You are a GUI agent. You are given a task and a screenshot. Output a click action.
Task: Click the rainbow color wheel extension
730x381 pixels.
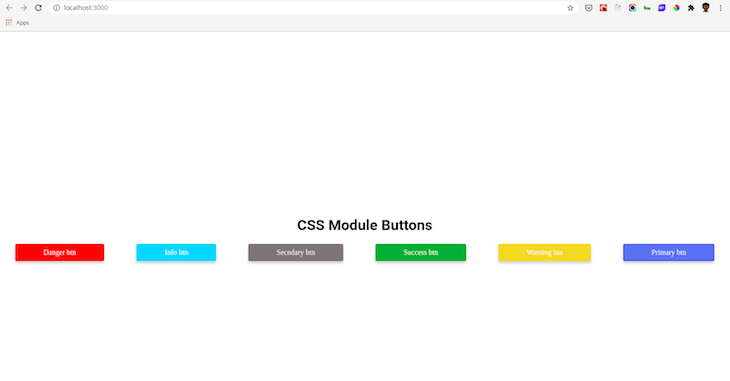(x=676, y=8)
